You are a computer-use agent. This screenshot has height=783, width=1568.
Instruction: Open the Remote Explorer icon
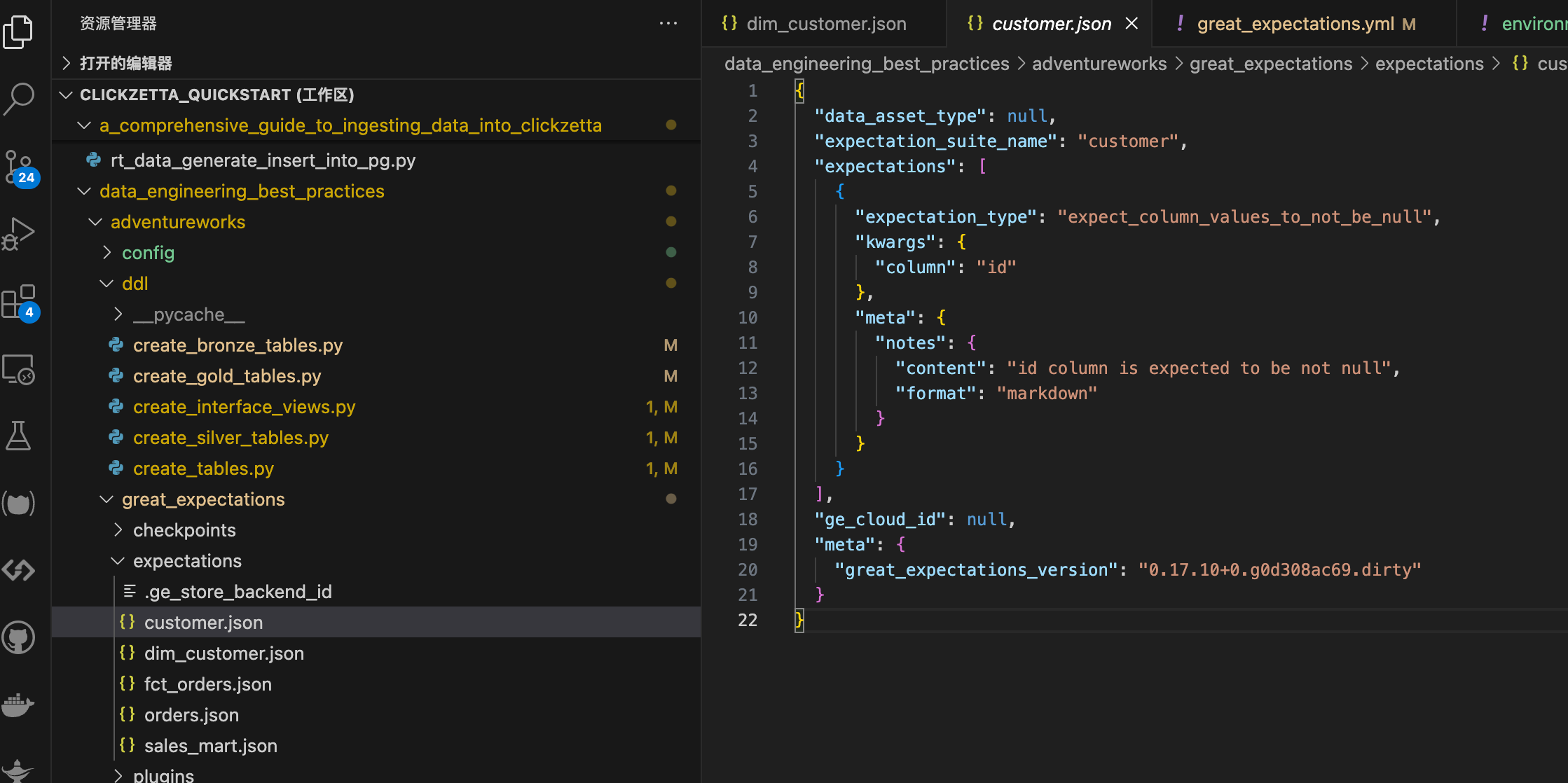point(19,369)
